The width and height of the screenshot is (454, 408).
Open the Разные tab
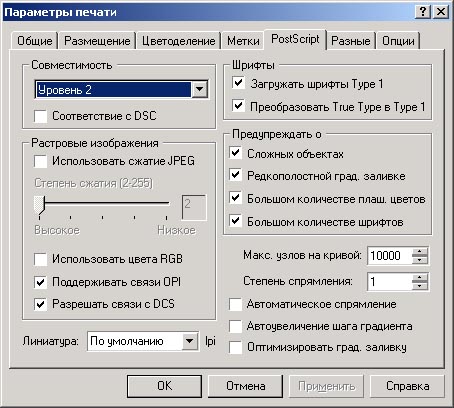351,41
